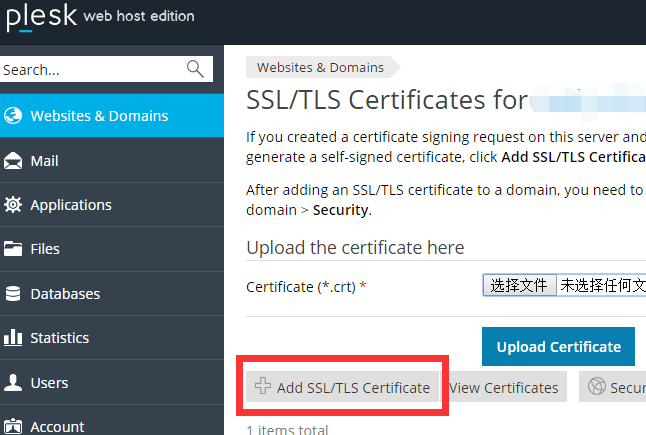
Task: Click the plus icon on Add SSL/TLS Certificate
Action: click(x=263, y=387)
